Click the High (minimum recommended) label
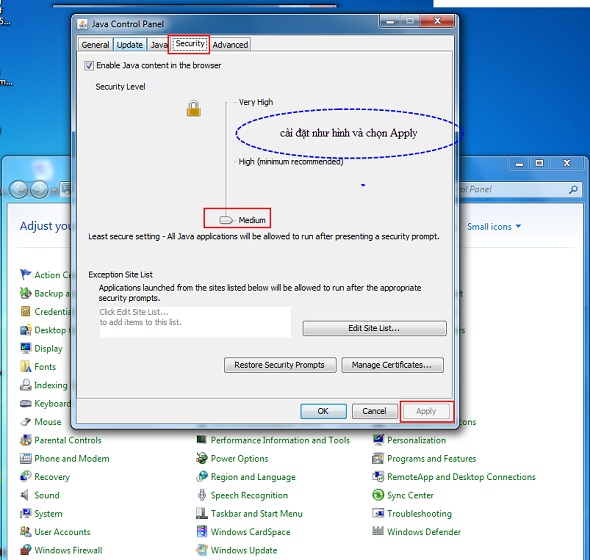 click(x=291, y=161)
